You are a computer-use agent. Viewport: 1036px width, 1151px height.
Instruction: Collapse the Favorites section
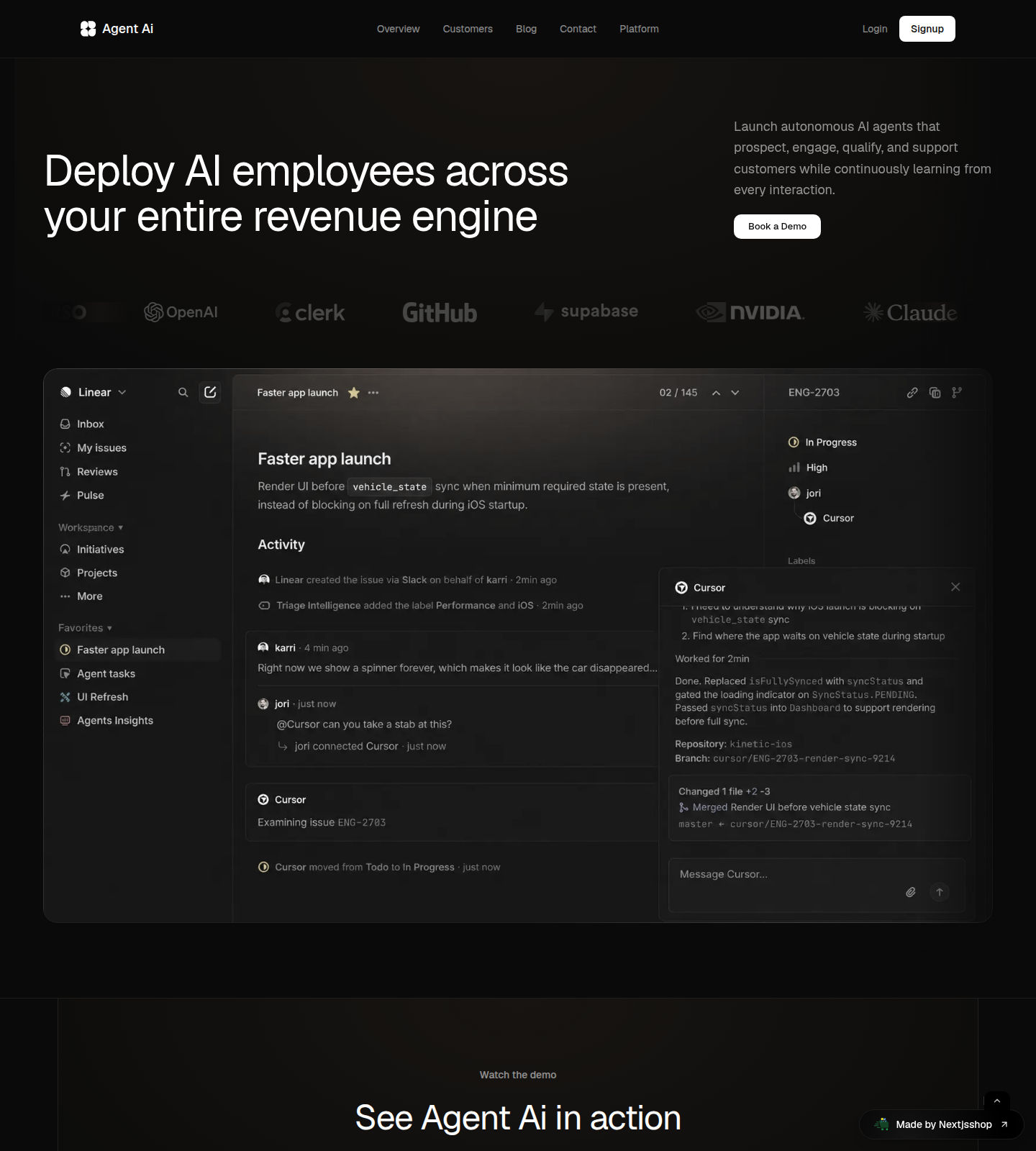click(85, 627)
